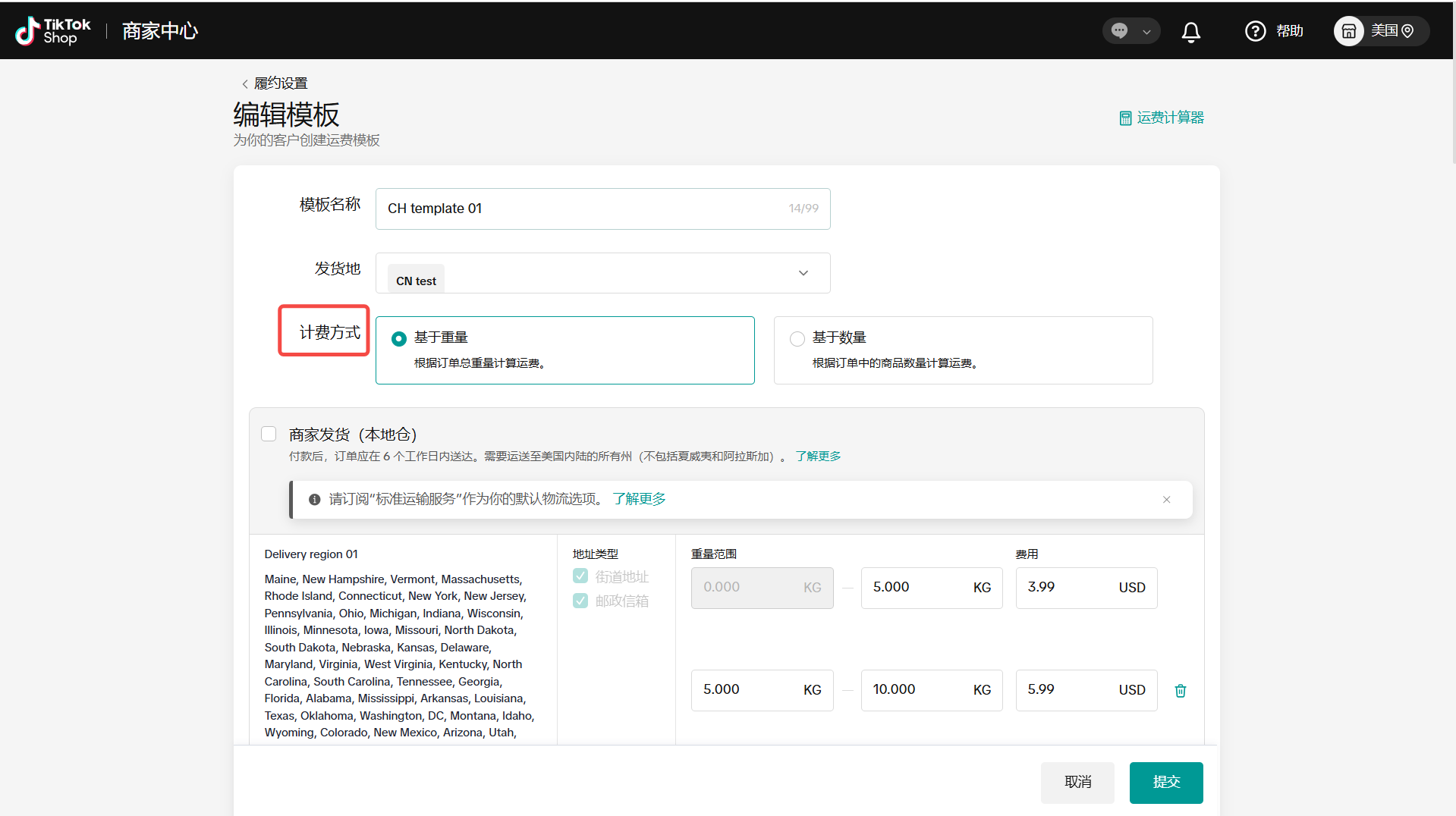Image resolution: width=1456 pixels, height=816 pixels.
Task: Open the chat message icon
Action: pyautogui.click(x=1119, y=30)
